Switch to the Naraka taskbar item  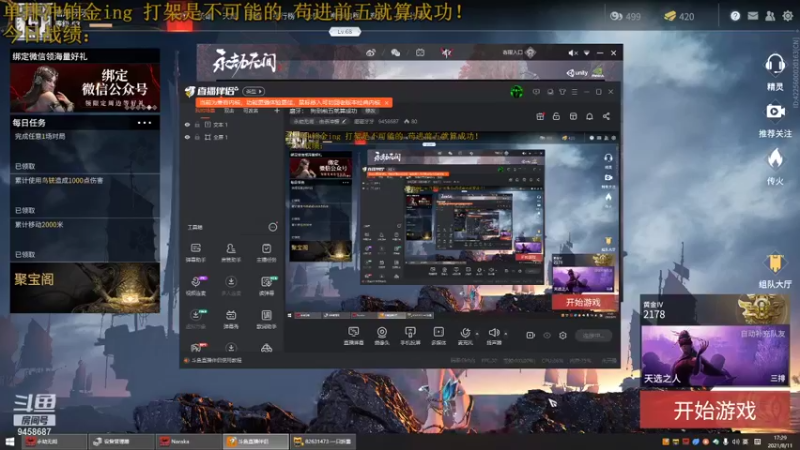188,441
